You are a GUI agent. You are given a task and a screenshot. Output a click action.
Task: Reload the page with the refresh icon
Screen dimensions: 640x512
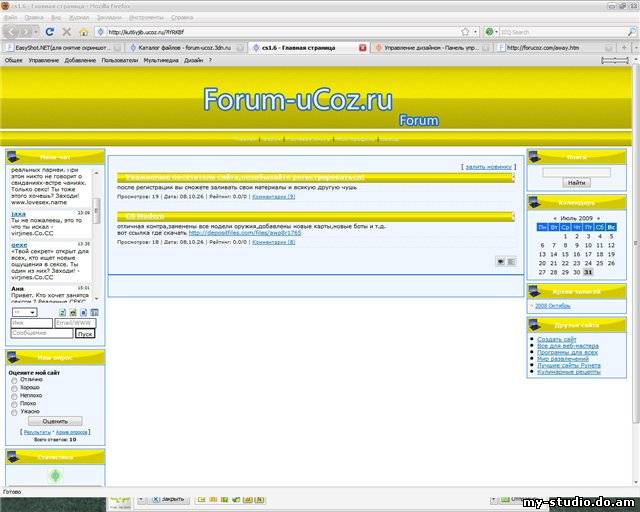point(50,31)
